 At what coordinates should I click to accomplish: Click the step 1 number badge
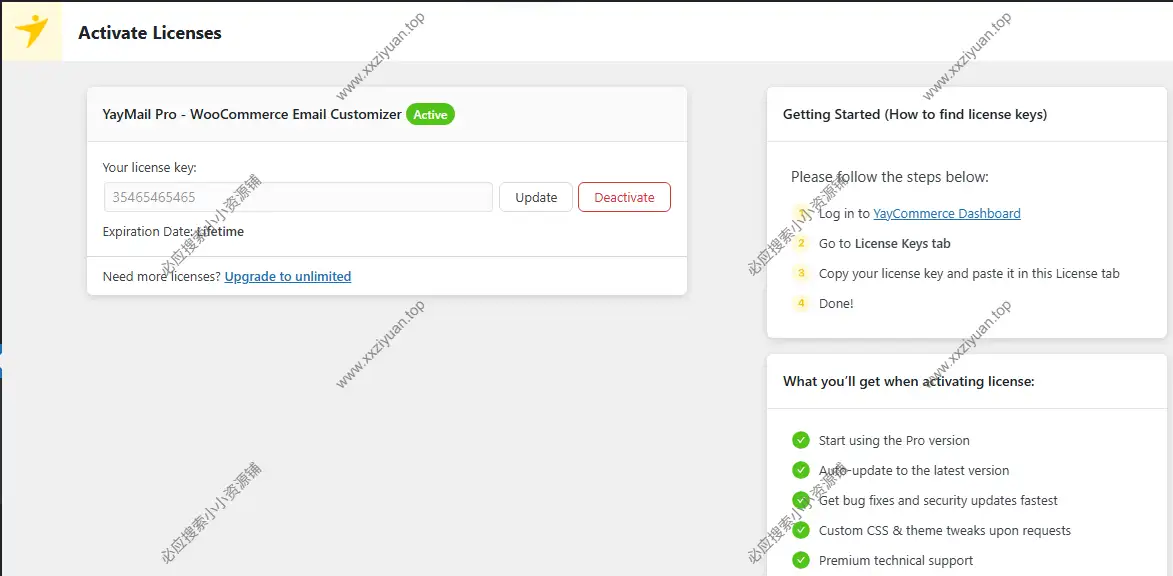coord(800,213)
